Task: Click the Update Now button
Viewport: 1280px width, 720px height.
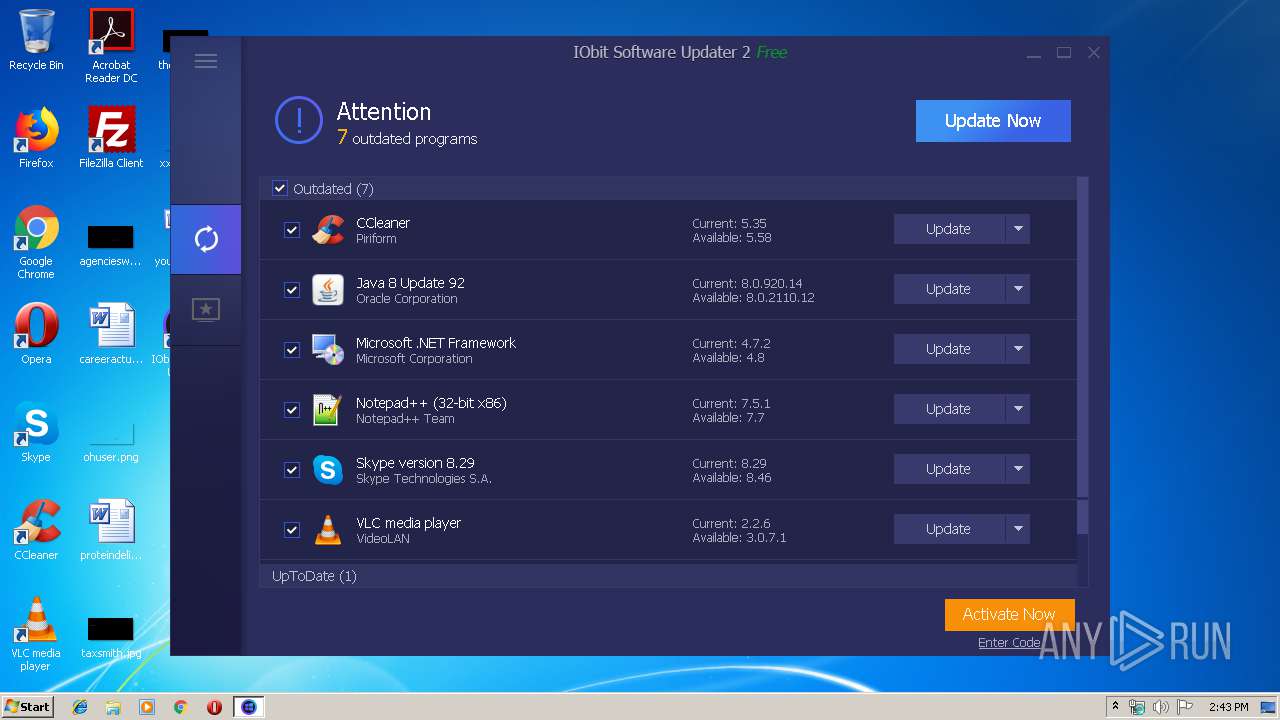Action: [x=993, y=121]
